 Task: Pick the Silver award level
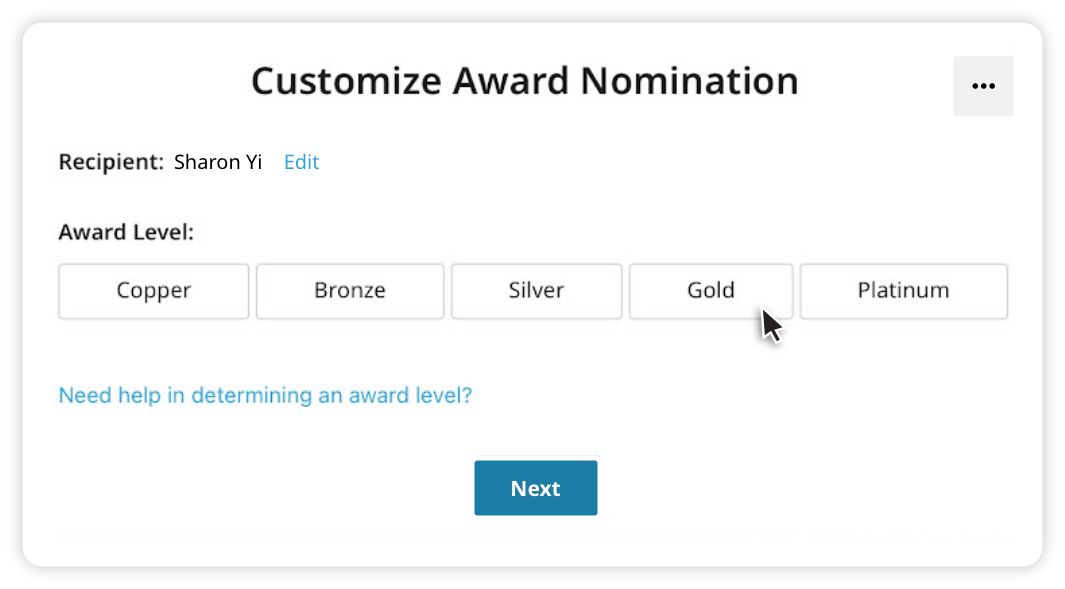click(x=536, y=291)
